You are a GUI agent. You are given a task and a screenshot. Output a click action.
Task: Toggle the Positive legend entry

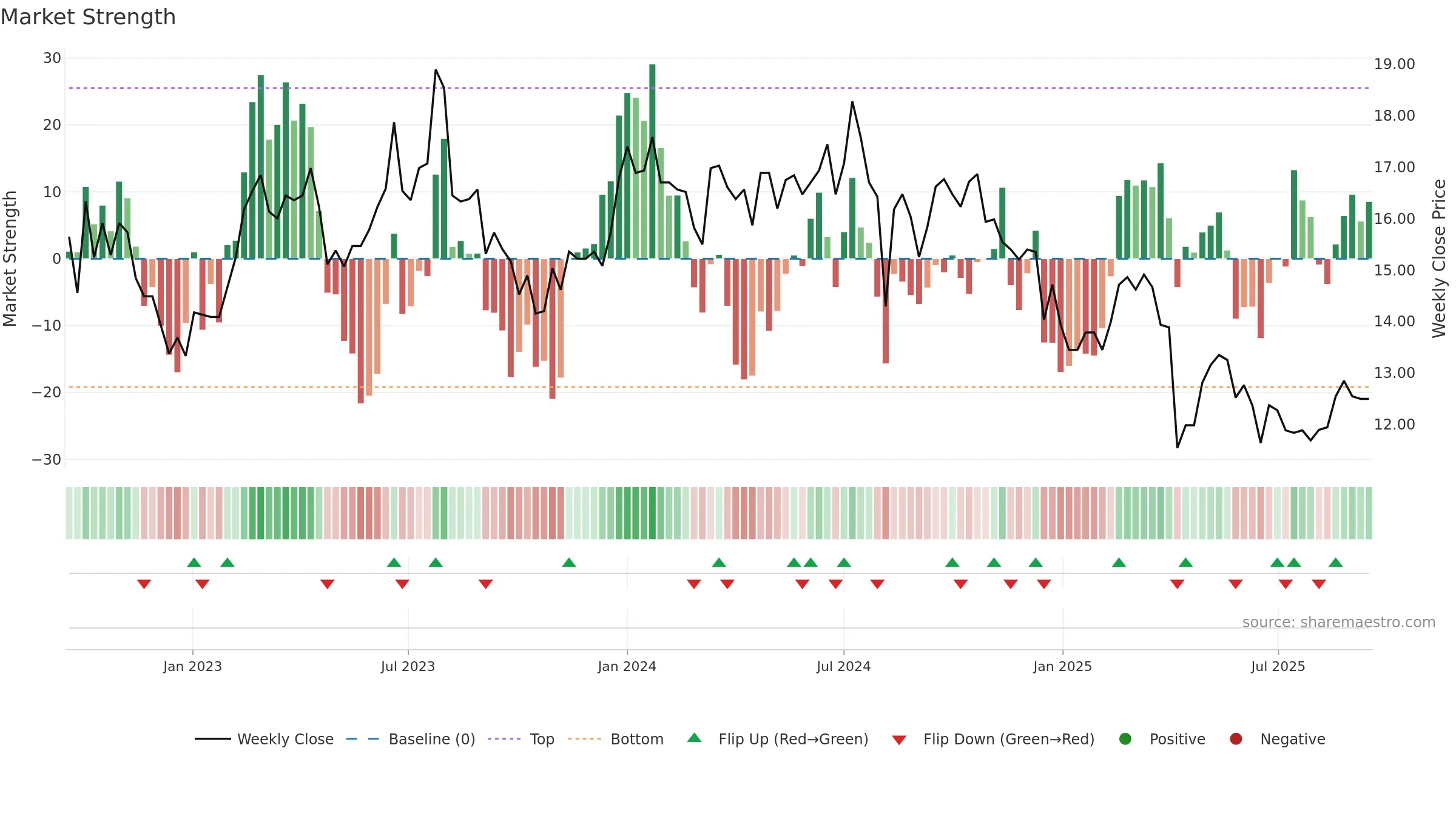[1162, 739]
